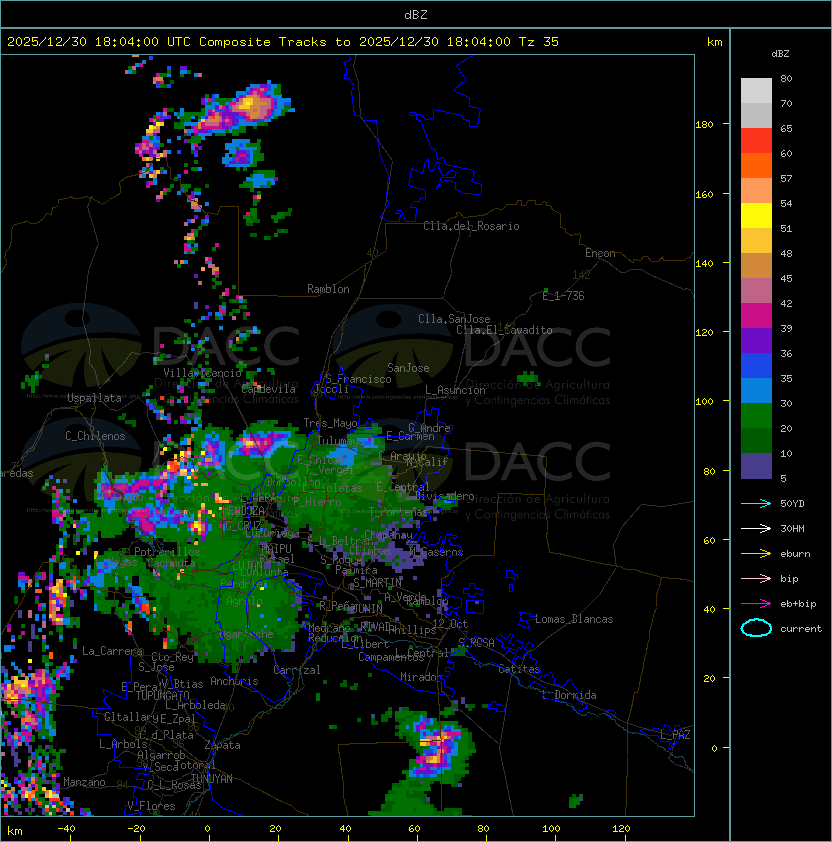The width and height of the screenshot is (832, 842).
Task: Select the purple 36-39 dBZ swatch
Action: click(x=756, y=341)
